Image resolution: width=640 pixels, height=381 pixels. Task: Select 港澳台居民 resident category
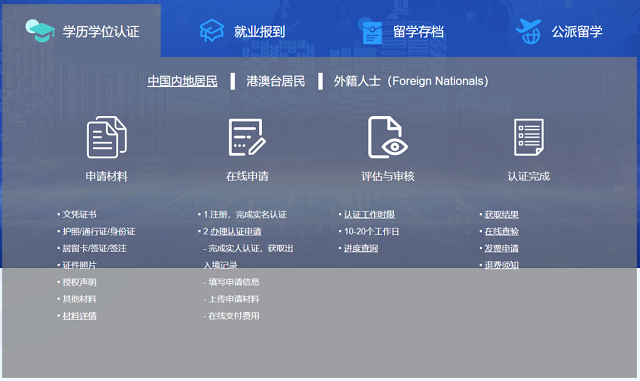[276, 81]
